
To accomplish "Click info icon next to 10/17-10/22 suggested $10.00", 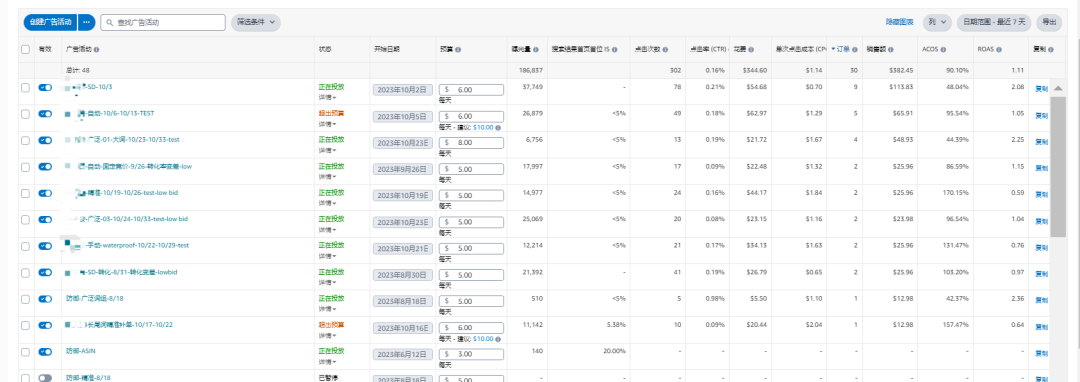I will pos(498,339).
